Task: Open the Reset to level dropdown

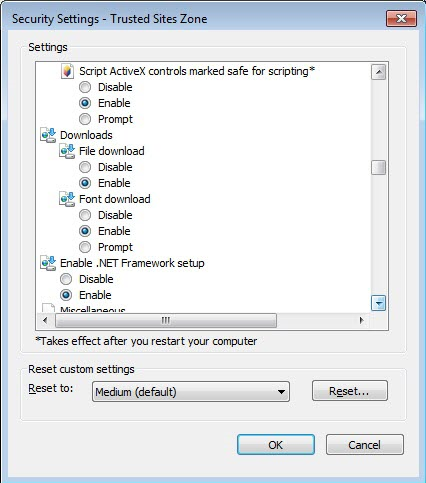Action: point(191,392)
